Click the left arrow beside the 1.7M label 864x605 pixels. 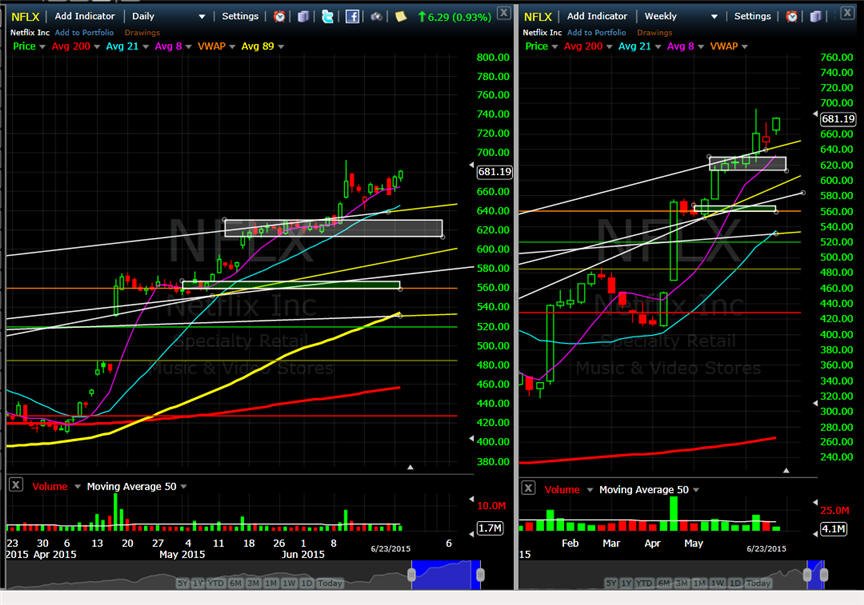(471, 534)
